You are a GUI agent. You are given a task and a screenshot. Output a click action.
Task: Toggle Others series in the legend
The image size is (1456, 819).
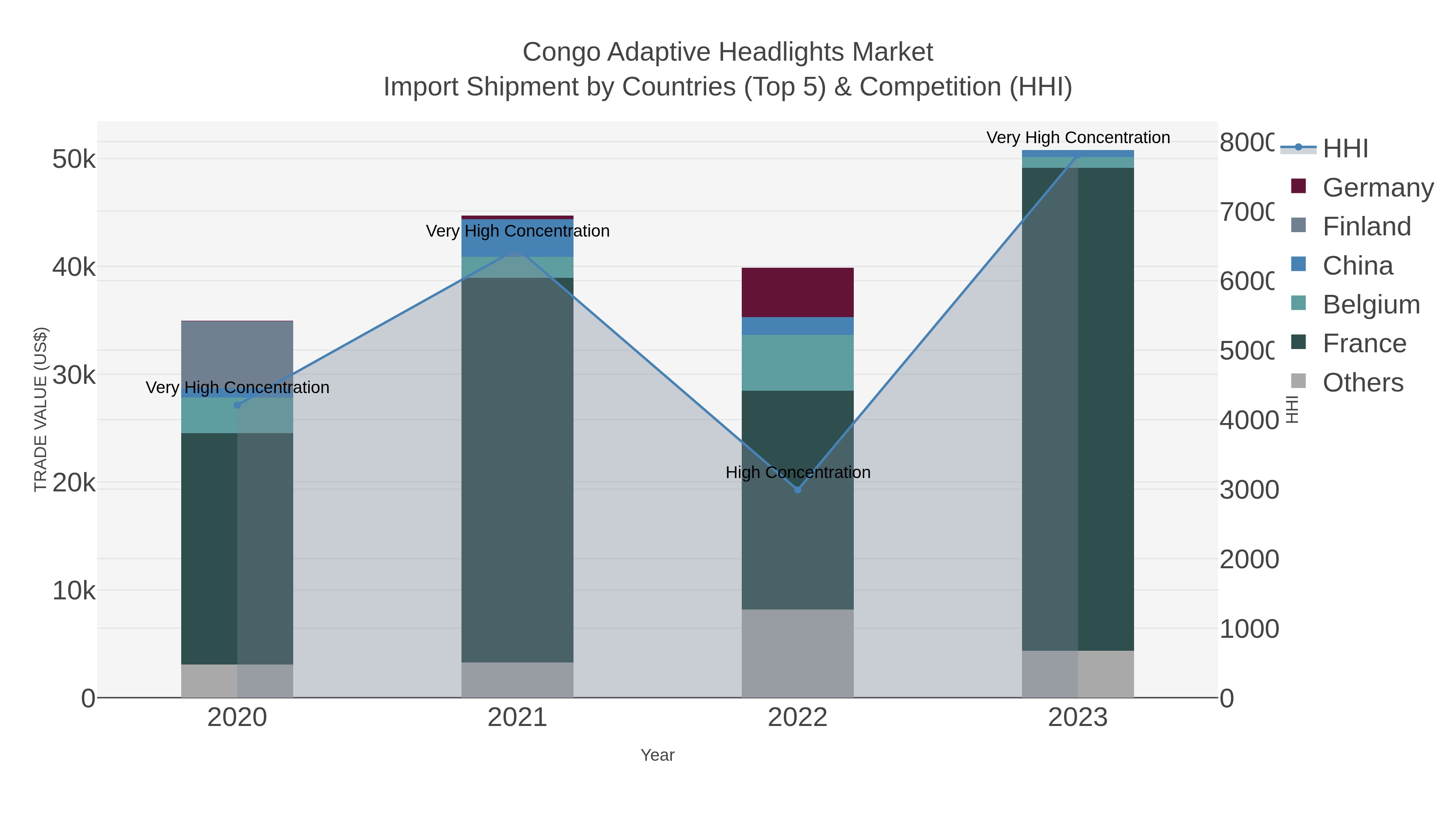coord(1347,382)
